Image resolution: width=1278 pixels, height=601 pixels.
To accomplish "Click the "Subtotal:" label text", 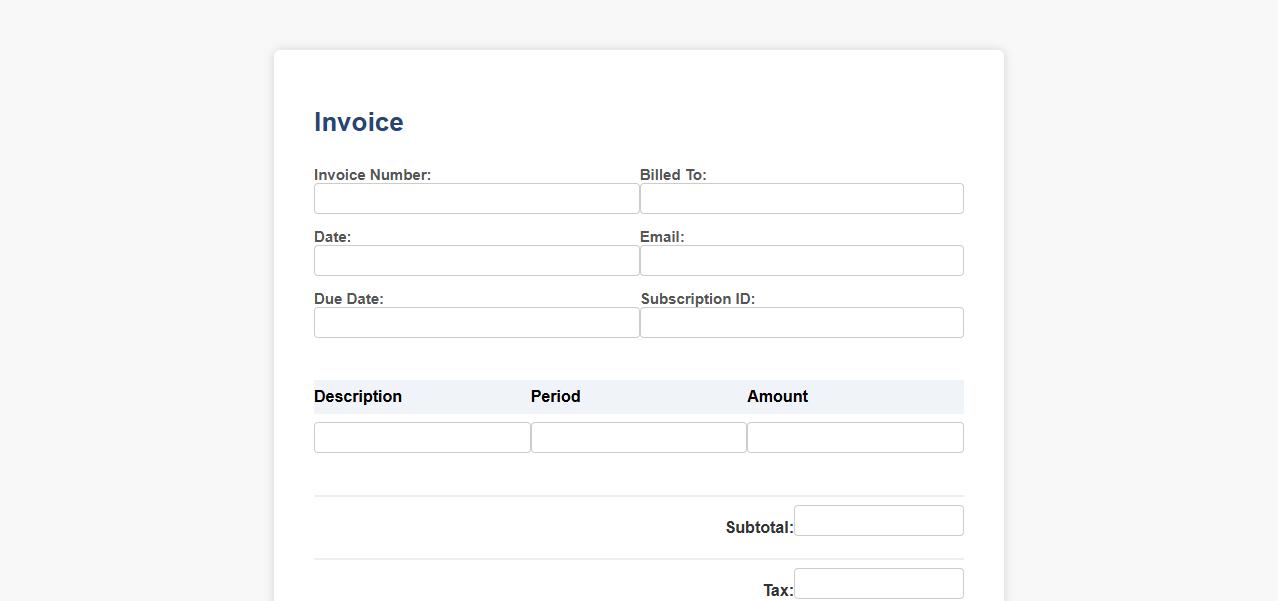I will 759,527.
